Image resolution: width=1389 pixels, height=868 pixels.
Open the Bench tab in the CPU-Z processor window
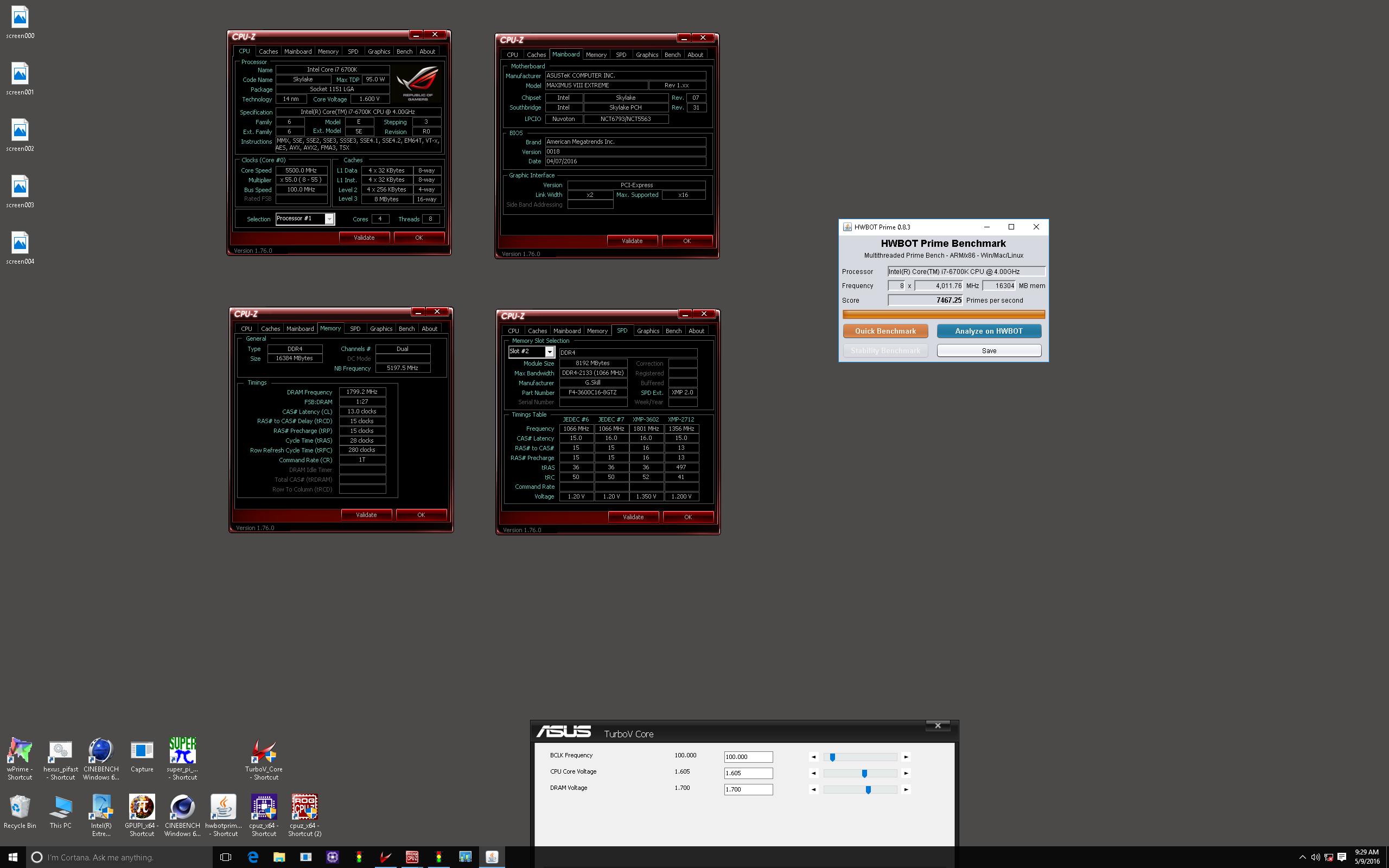pyautogui.click(x=405, y=52)
